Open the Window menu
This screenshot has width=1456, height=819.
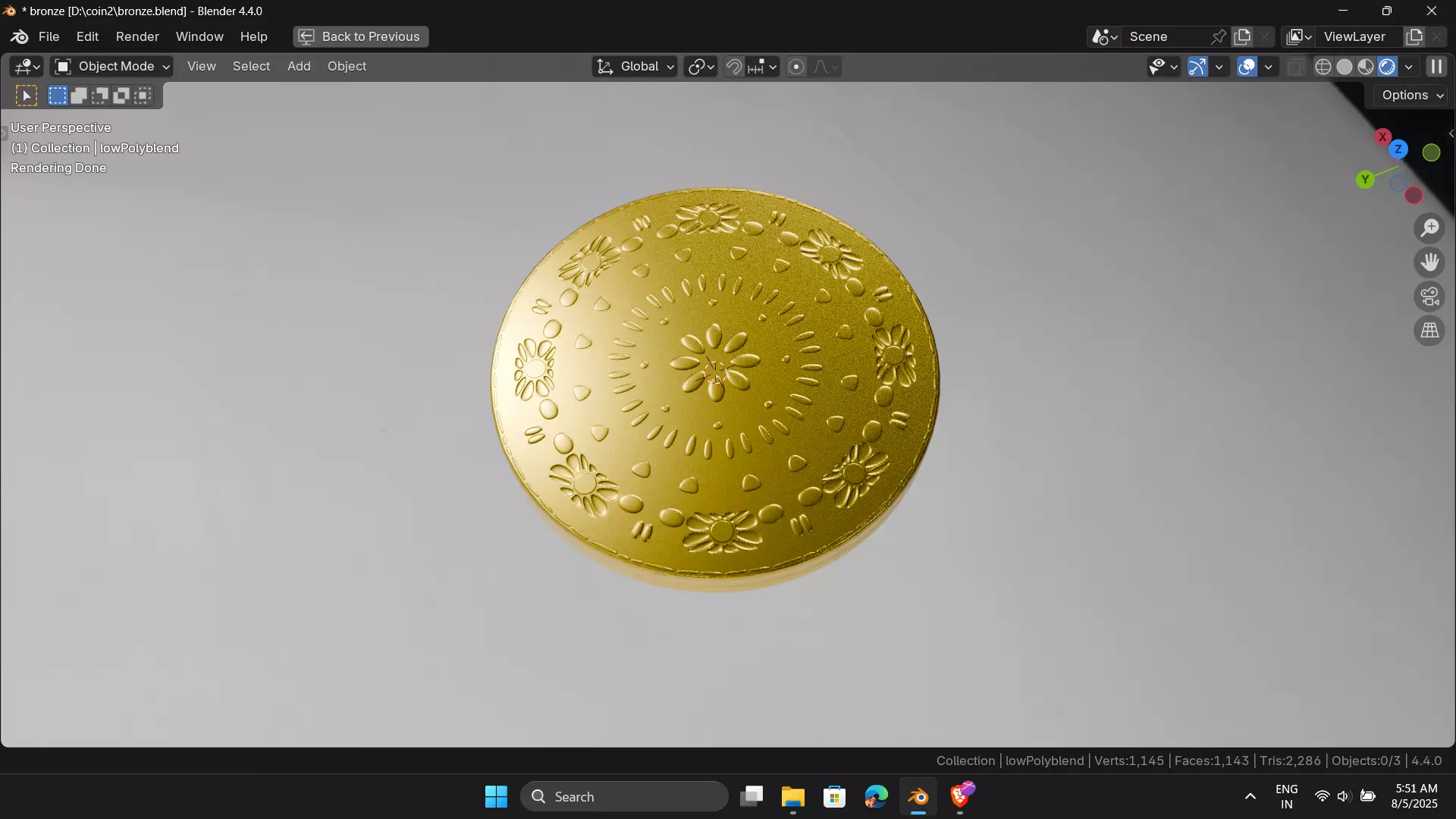coord(199,36)
